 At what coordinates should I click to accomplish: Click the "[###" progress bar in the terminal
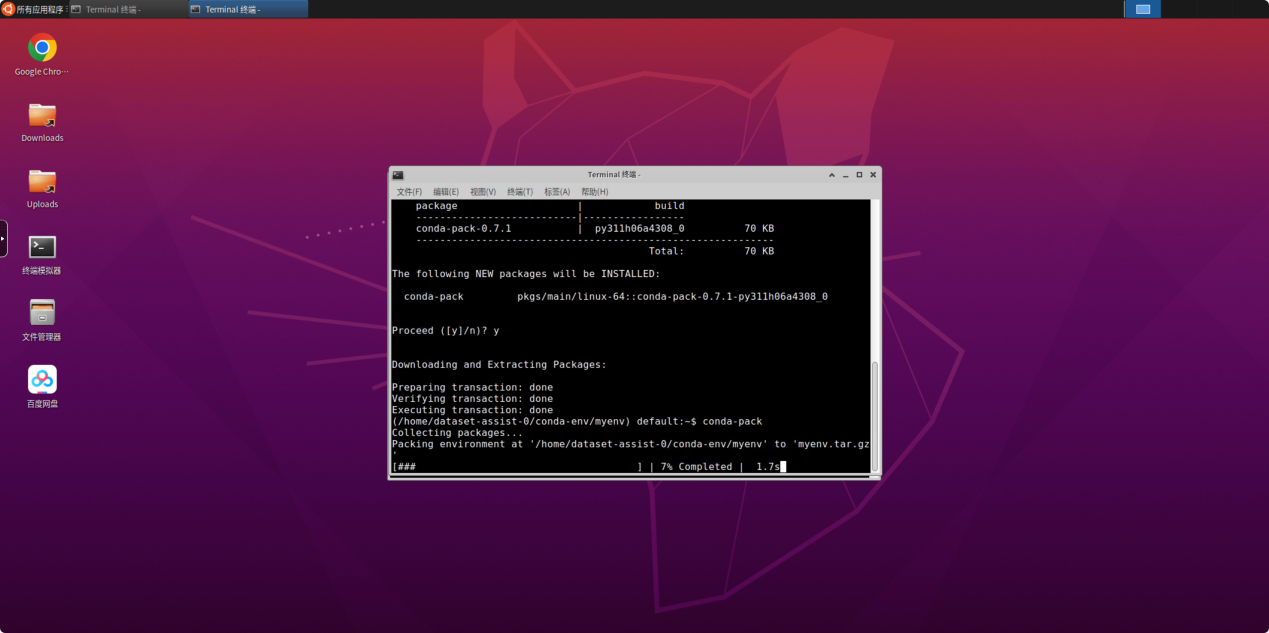click(517, 467)
